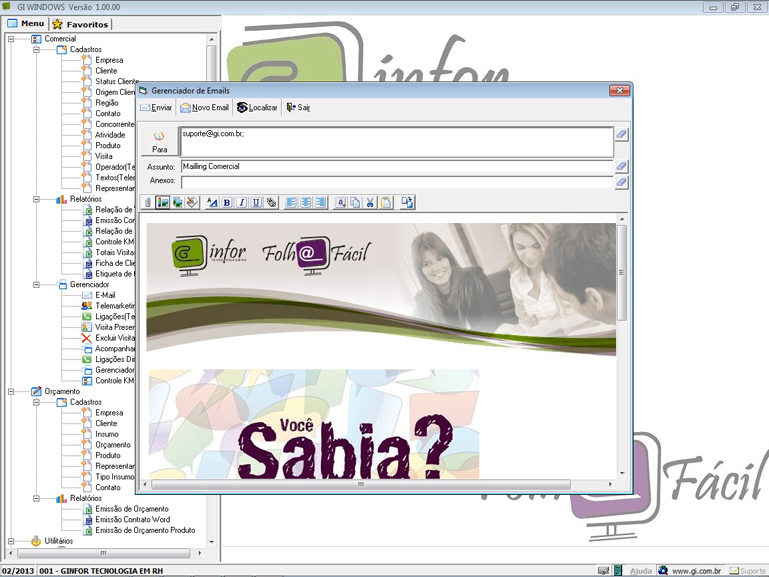Click the teal calculator icon in status bar
This screenshot has width=769, height=577.
(618, 571)
